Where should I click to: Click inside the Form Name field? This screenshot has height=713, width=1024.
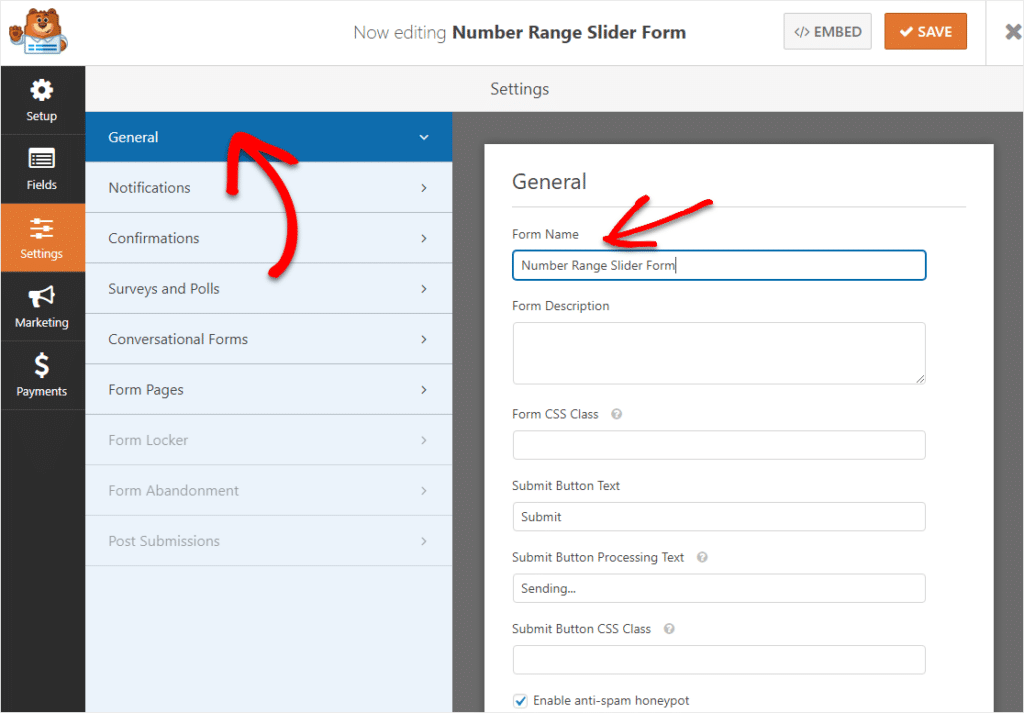pos(718,265)
